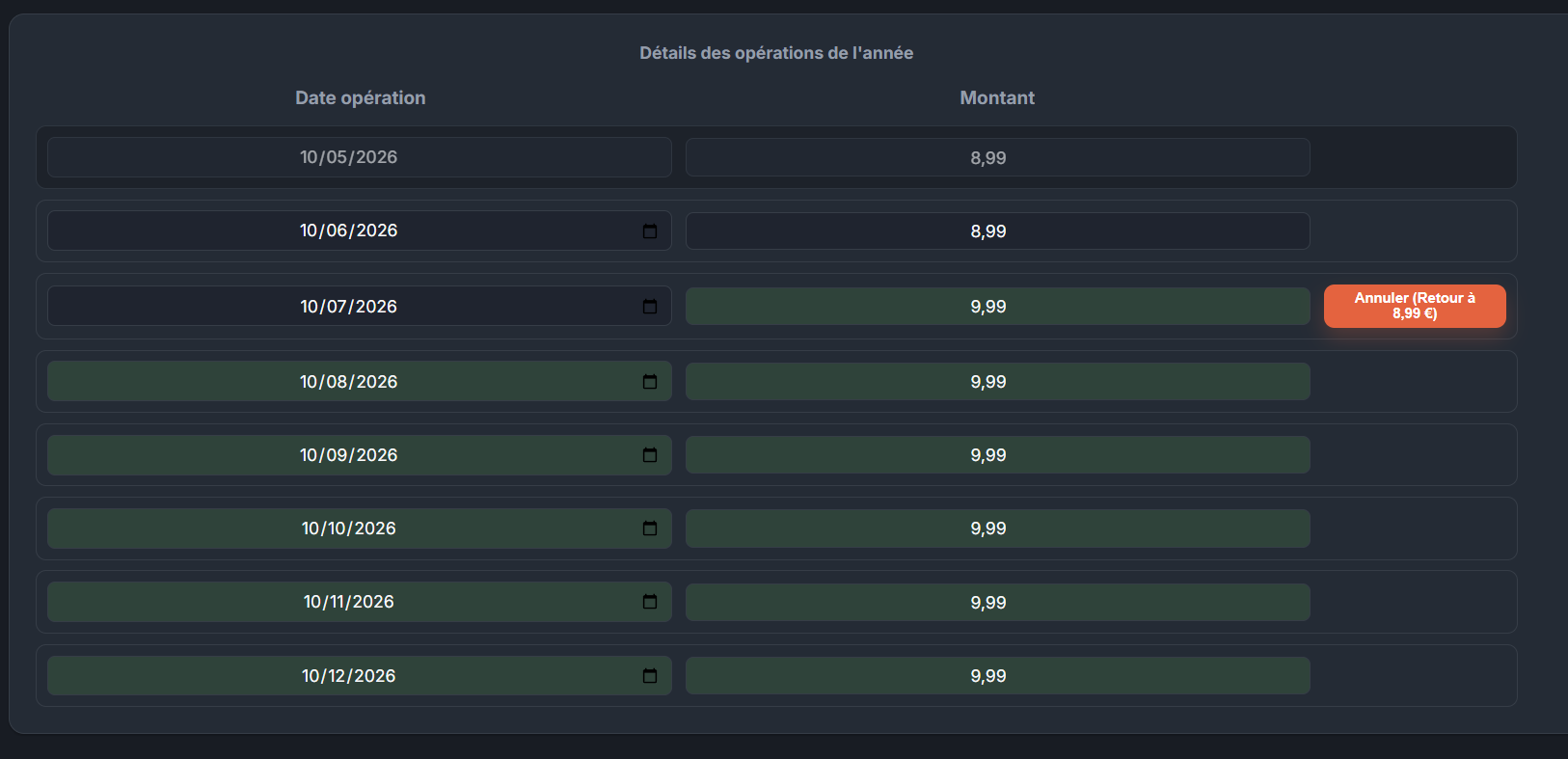Click Annuler (Retour à 8,99 €) button

[1415, 306]
